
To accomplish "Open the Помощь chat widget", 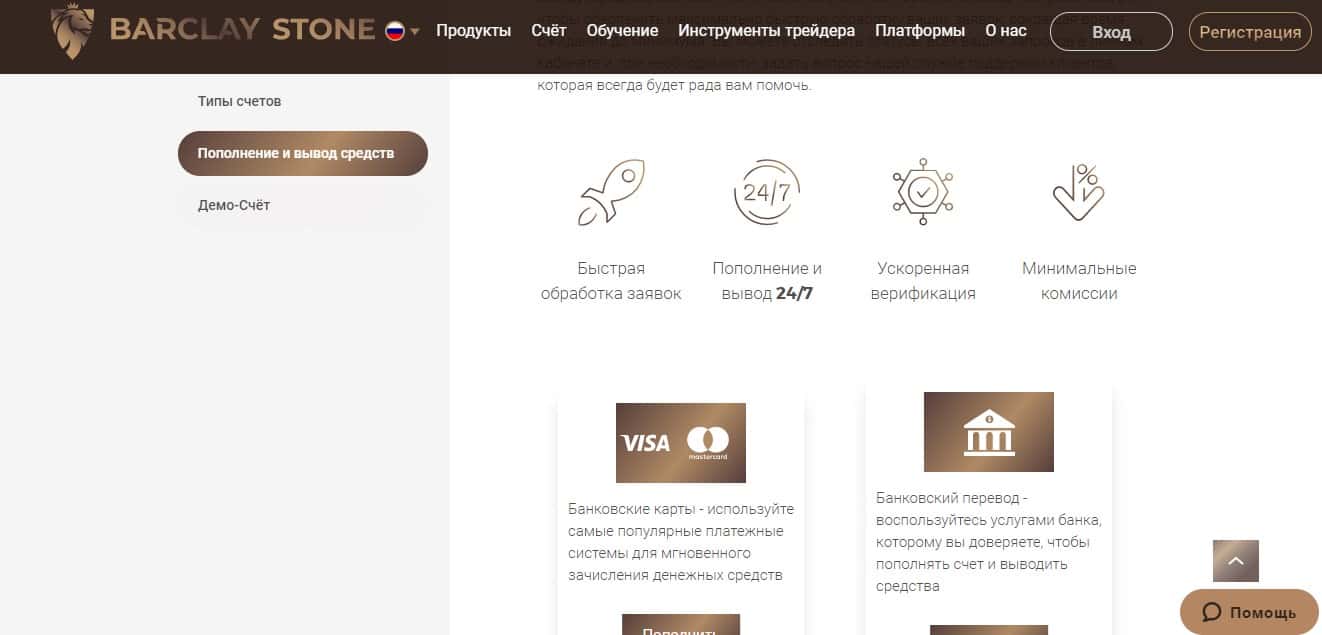I will point(1249,612).
